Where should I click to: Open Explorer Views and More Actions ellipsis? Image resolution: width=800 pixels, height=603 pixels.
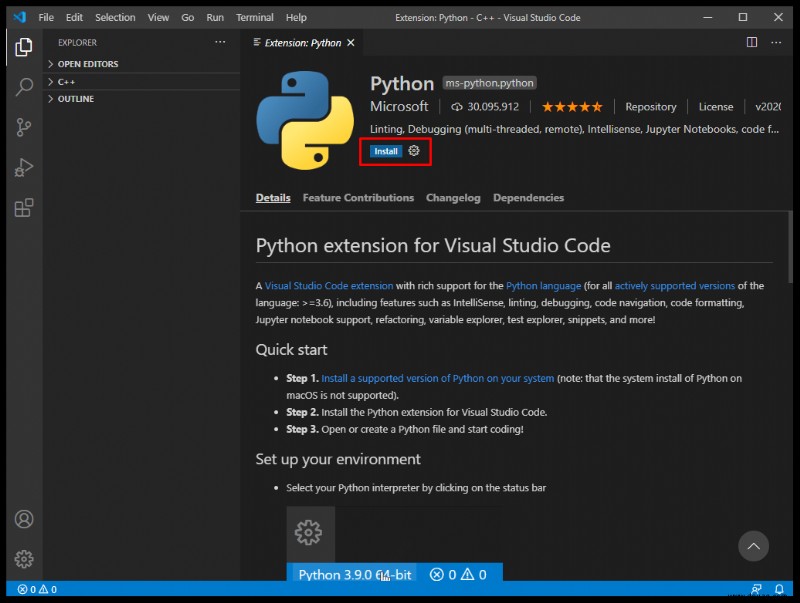click(220, 42)
